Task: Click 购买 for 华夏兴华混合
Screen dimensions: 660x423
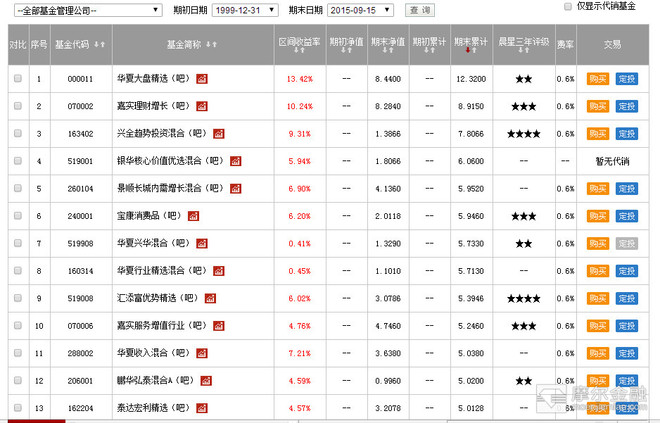Action: pyautogui.click(x=598, y=243)
